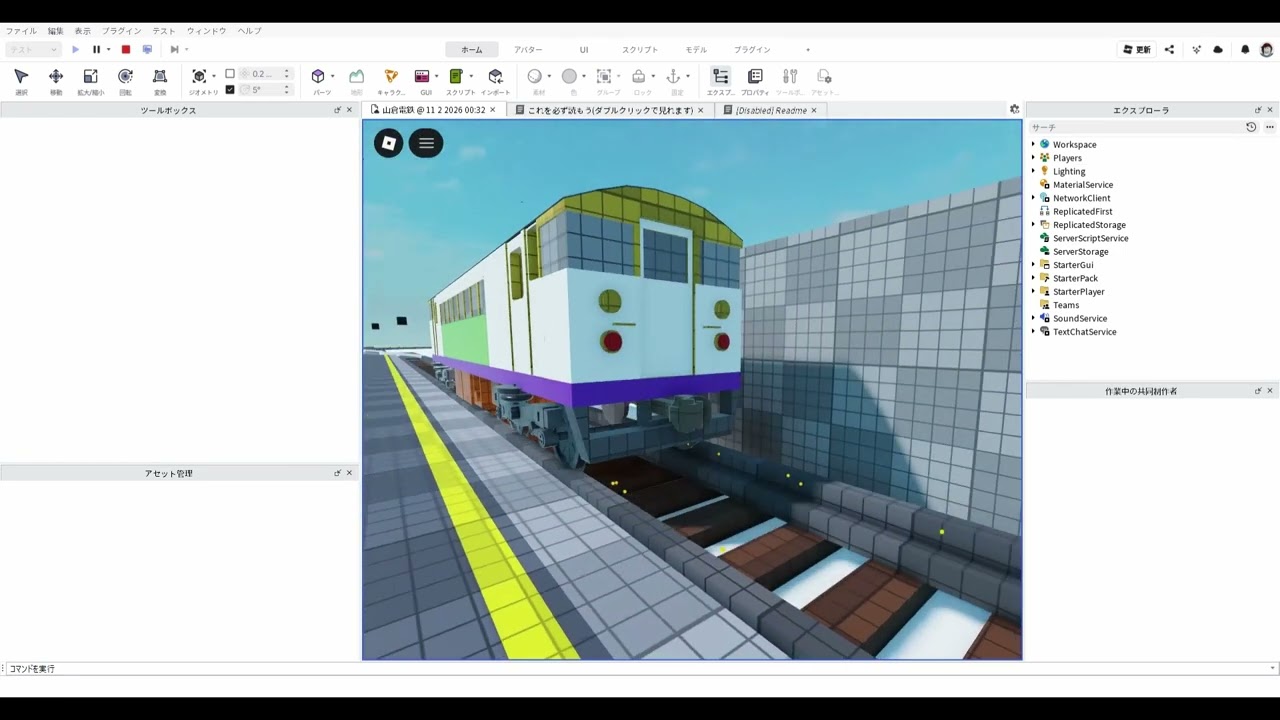Expand the ReplicatedStorage node
This screenshot has height=720, width=1280.
coord(1033,225)
